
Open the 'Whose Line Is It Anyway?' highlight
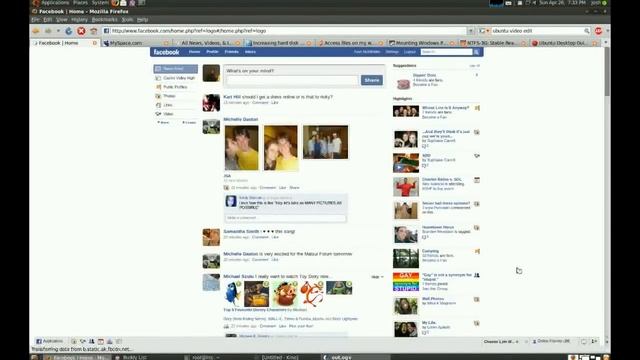[x=445, y=108]
